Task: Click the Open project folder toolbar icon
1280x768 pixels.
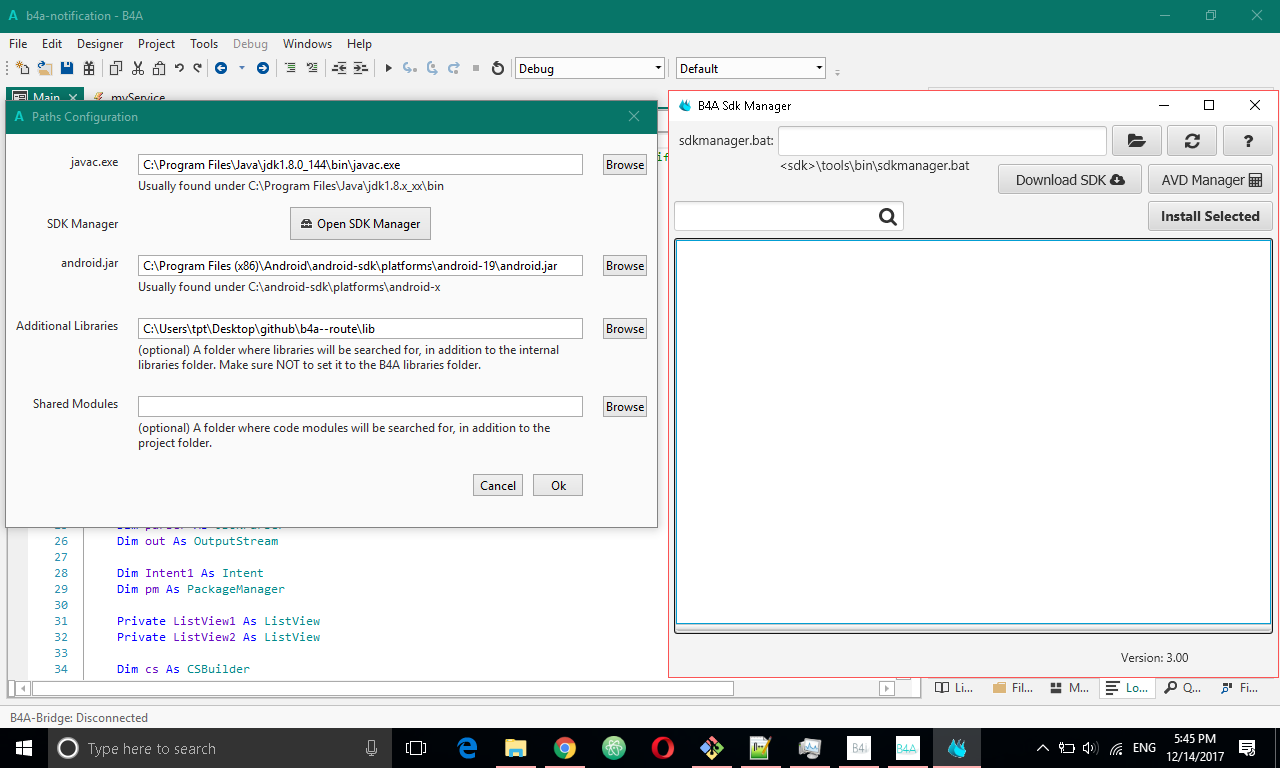Action: coord(45,68)
